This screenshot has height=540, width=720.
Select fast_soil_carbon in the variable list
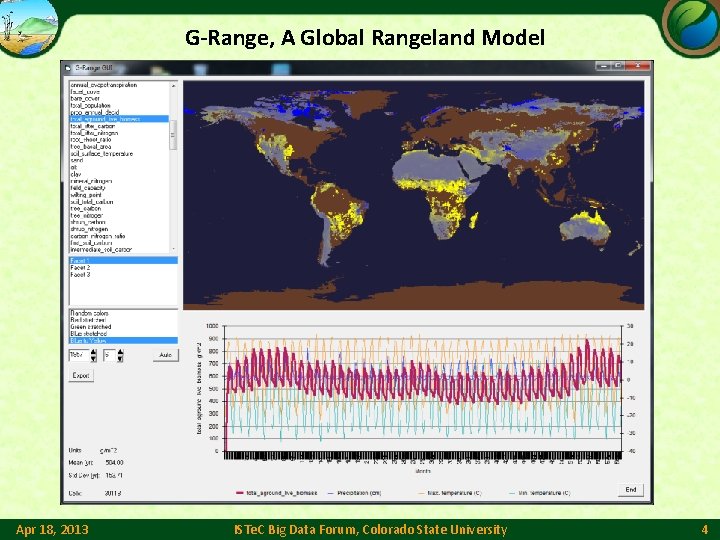point(91,243)
